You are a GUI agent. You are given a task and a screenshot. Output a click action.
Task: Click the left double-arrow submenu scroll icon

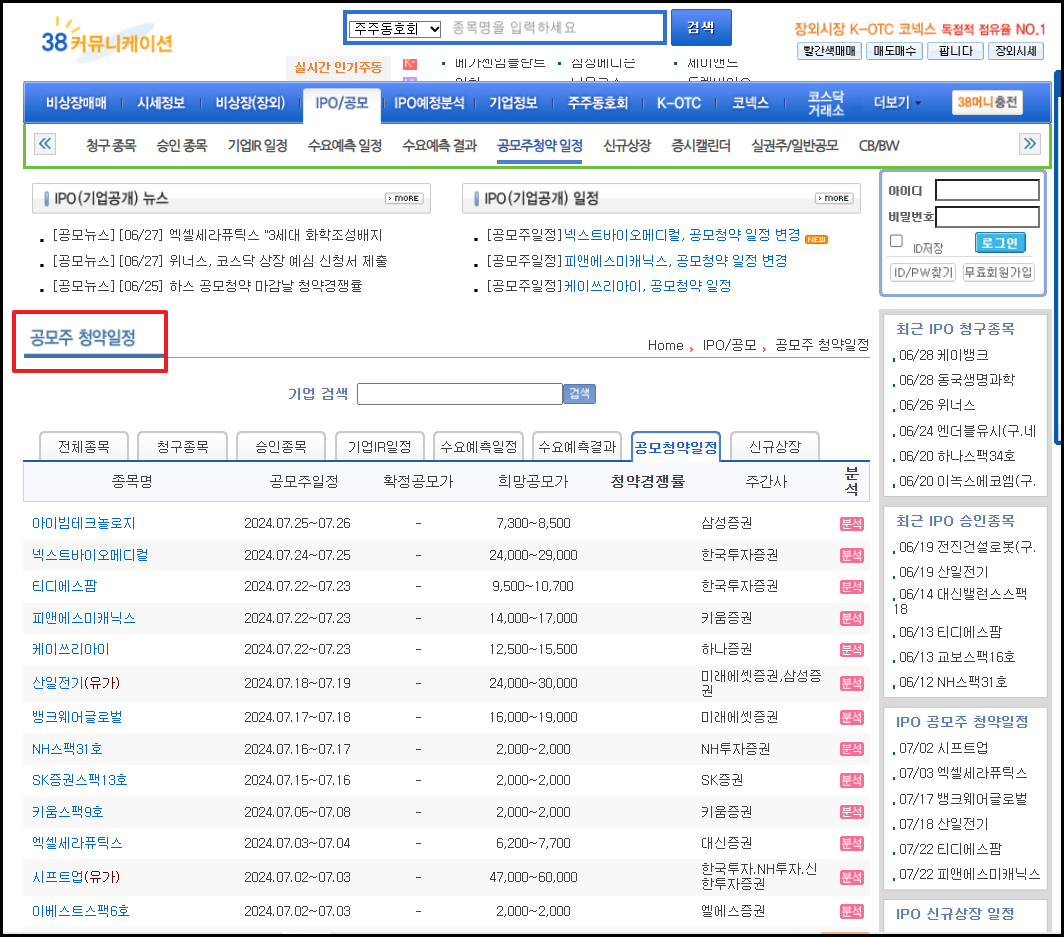45,144
